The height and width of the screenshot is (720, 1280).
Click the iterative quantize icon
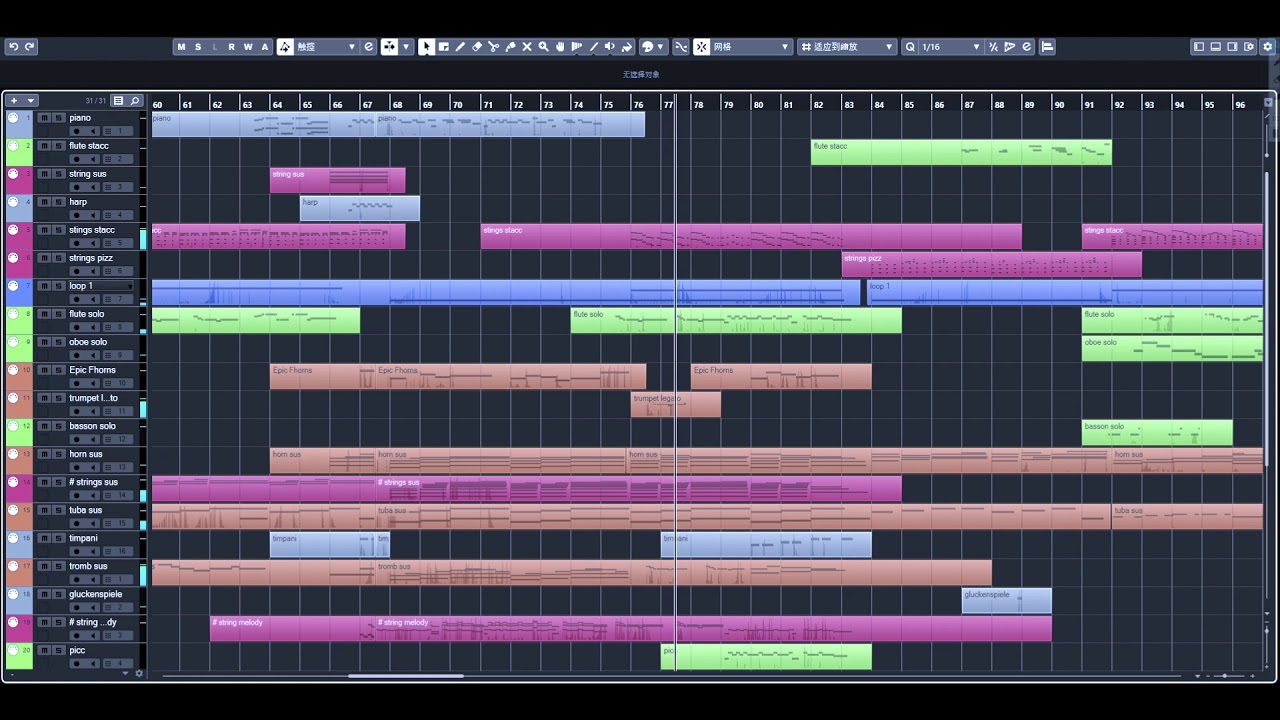point(993,47)
